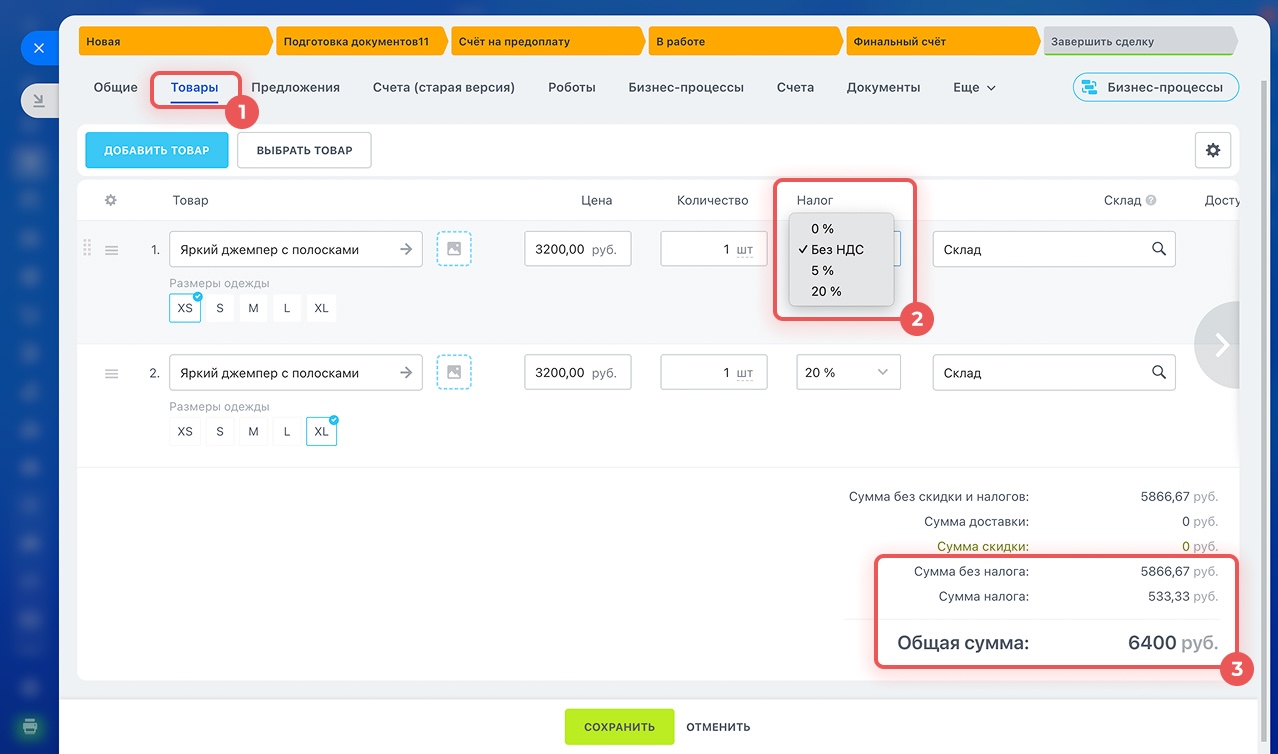The height and width of the screenshot is (754, 1278).
Task: Click image placeholder icon for second product
Action: click(454, 372)
